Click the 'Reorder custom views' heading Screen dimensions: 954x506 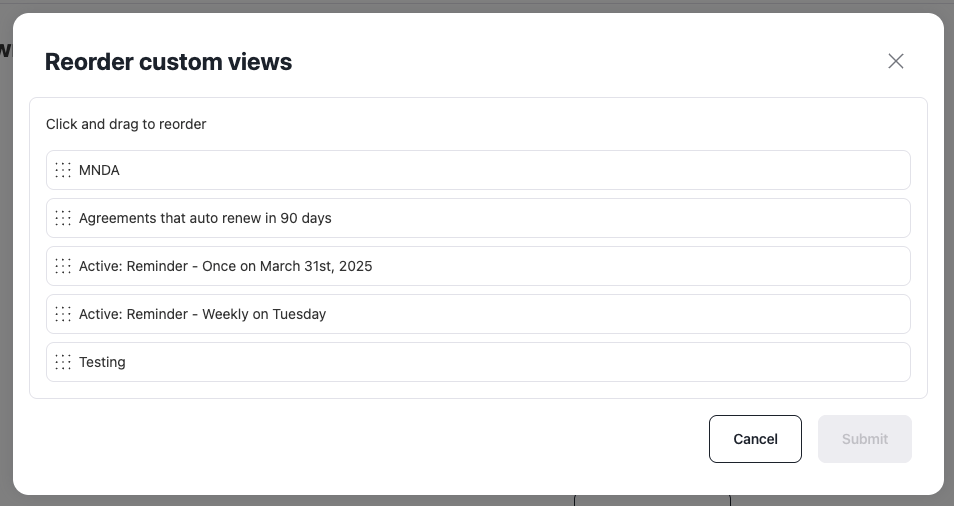[x=169, y=62]
